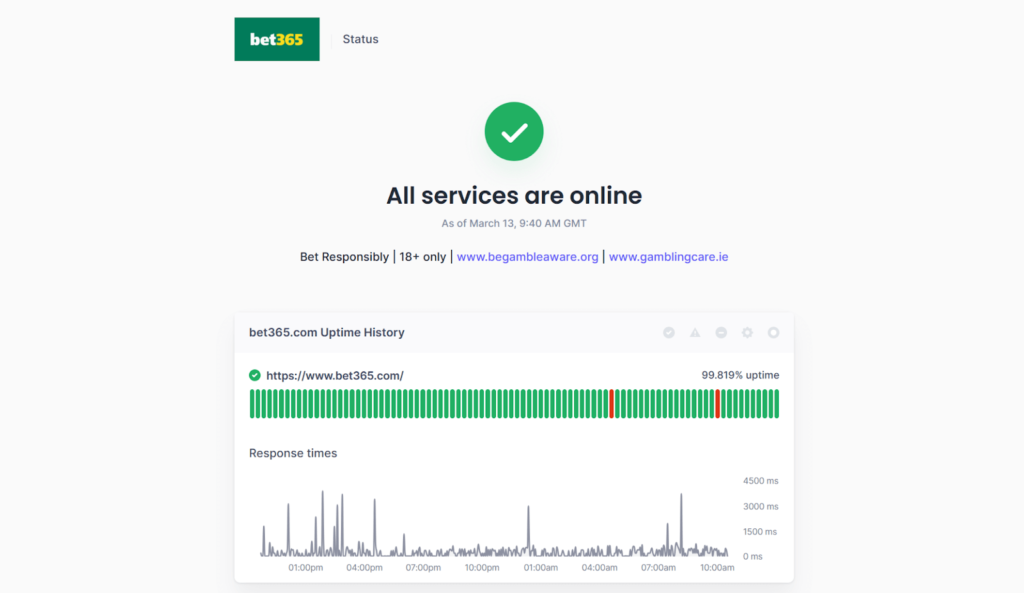Click the 'bet365.com Uptime History' heading
Screen dimensions: 1024x593
[327, 332]
